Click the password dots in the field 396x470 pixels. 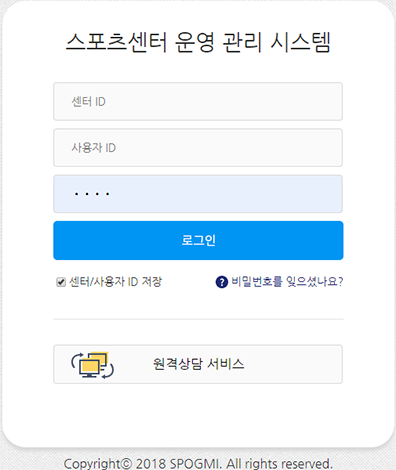(92, 194)
